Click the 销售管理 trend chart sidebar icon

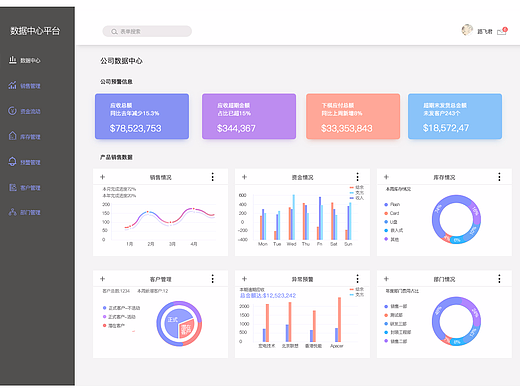click(12, 85)
